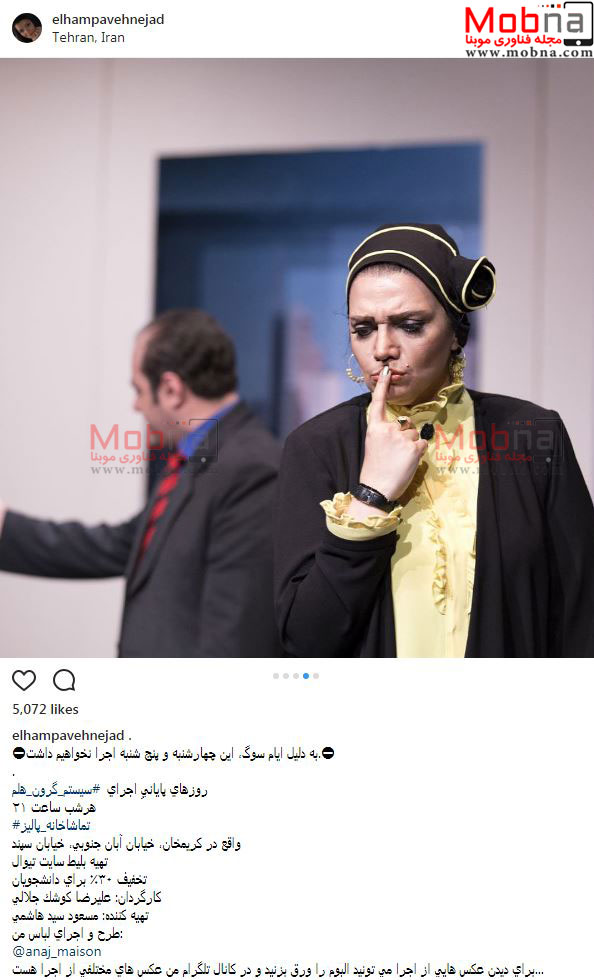Click elhampavehnejad username in caption
Screen dimensions: 594x980
point(68,736)
